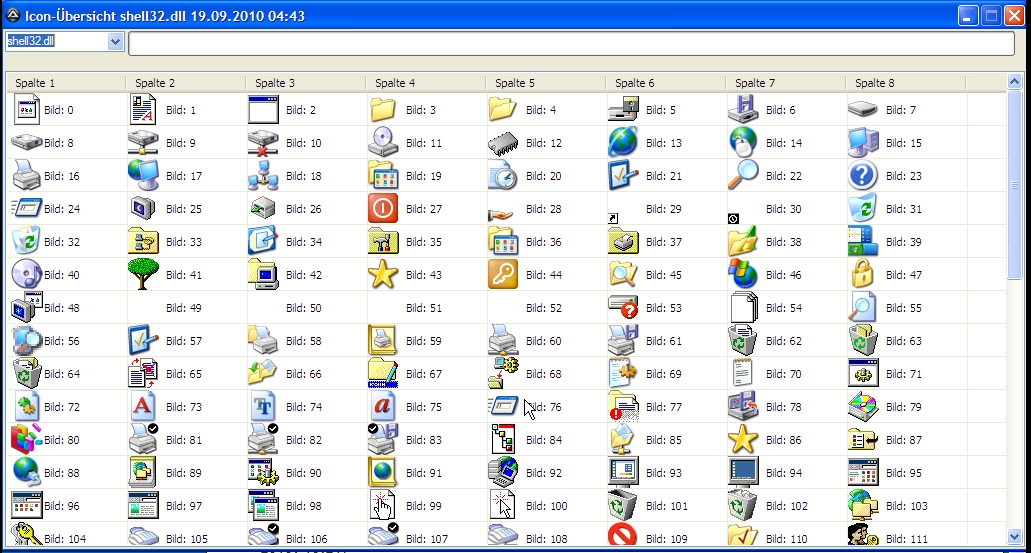Click the empty text field beside the dropdown
Viewport: 1031px width, 553px height.
(570, 43)
